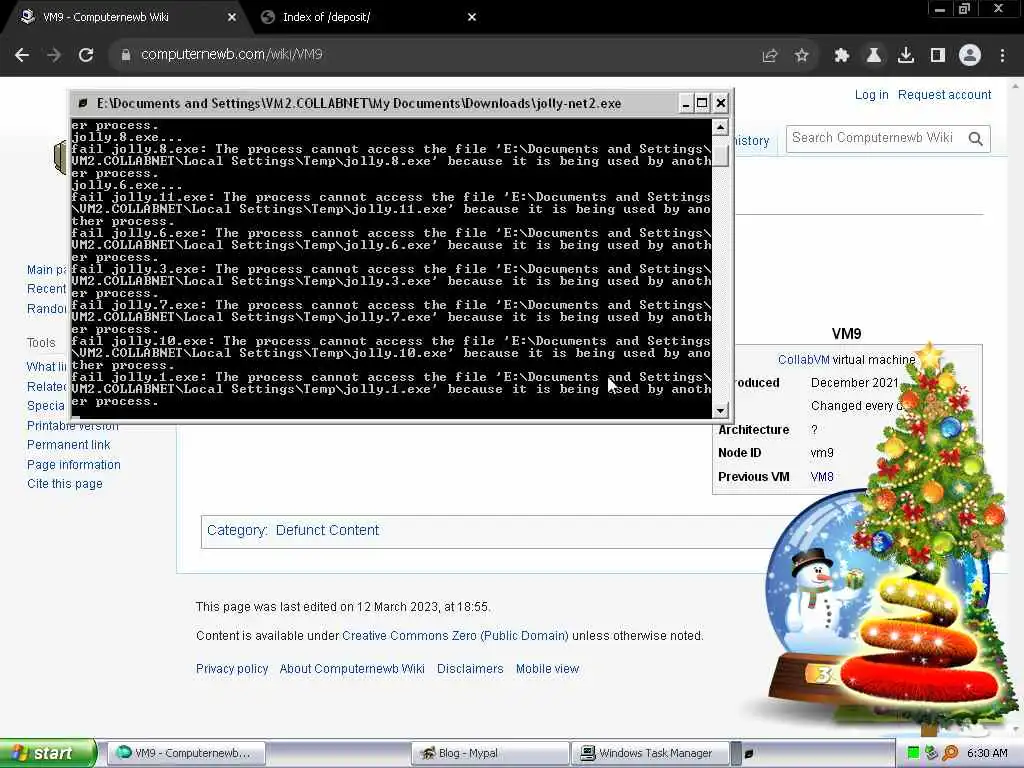The width and height of the screenshot is (1024, 768).
Task: Click the network tray icon
Action: (x=931, y=753)
